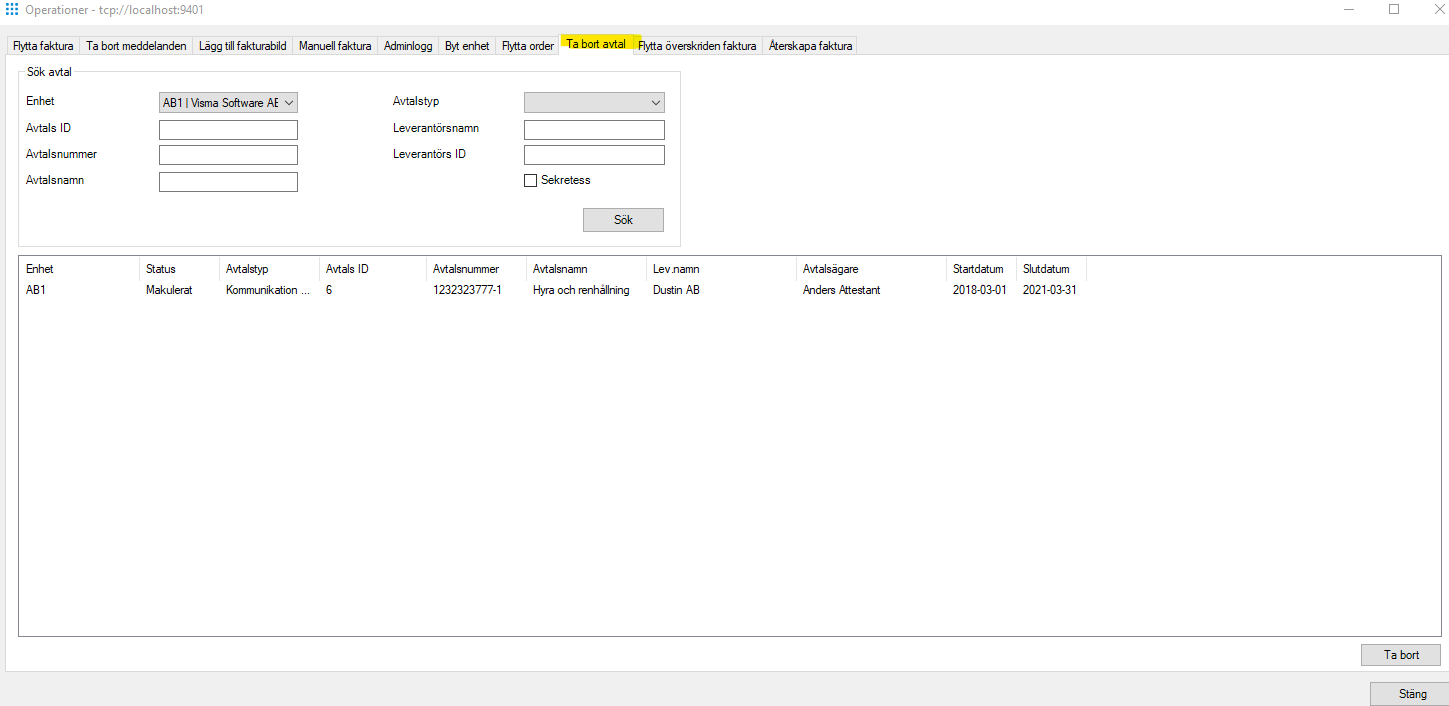Screen dimensions: 1449x706
Task: Switch to the Flytta faktura tab
Action: [42, 45]
